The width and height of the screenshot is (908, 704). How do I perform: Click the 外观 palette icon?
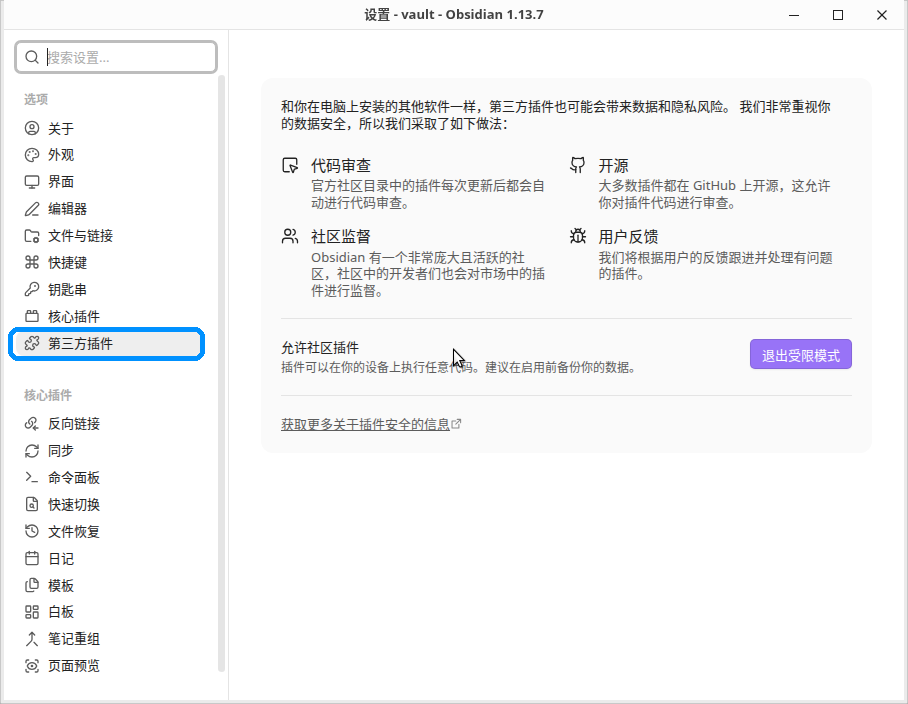[x=32, y=155]
